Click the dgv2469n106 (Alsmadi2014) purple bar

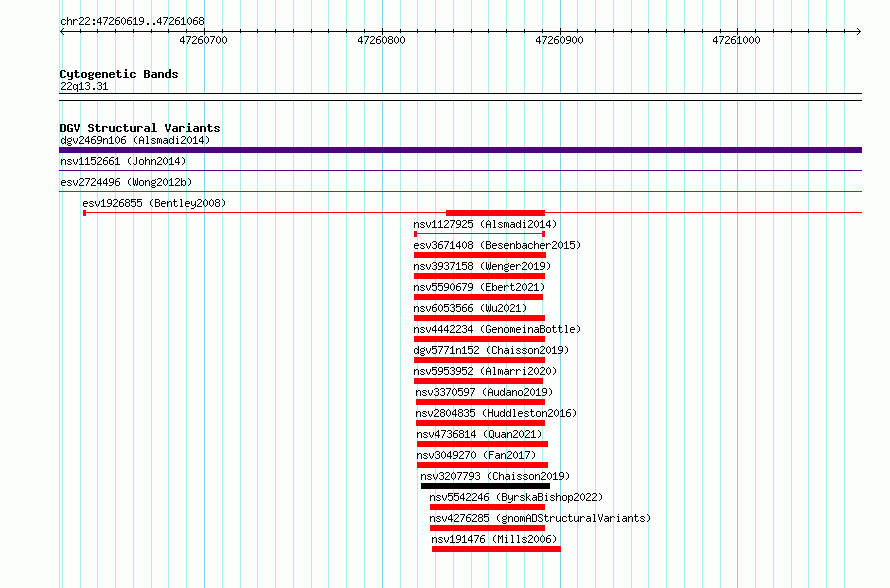tap(460, 150)
